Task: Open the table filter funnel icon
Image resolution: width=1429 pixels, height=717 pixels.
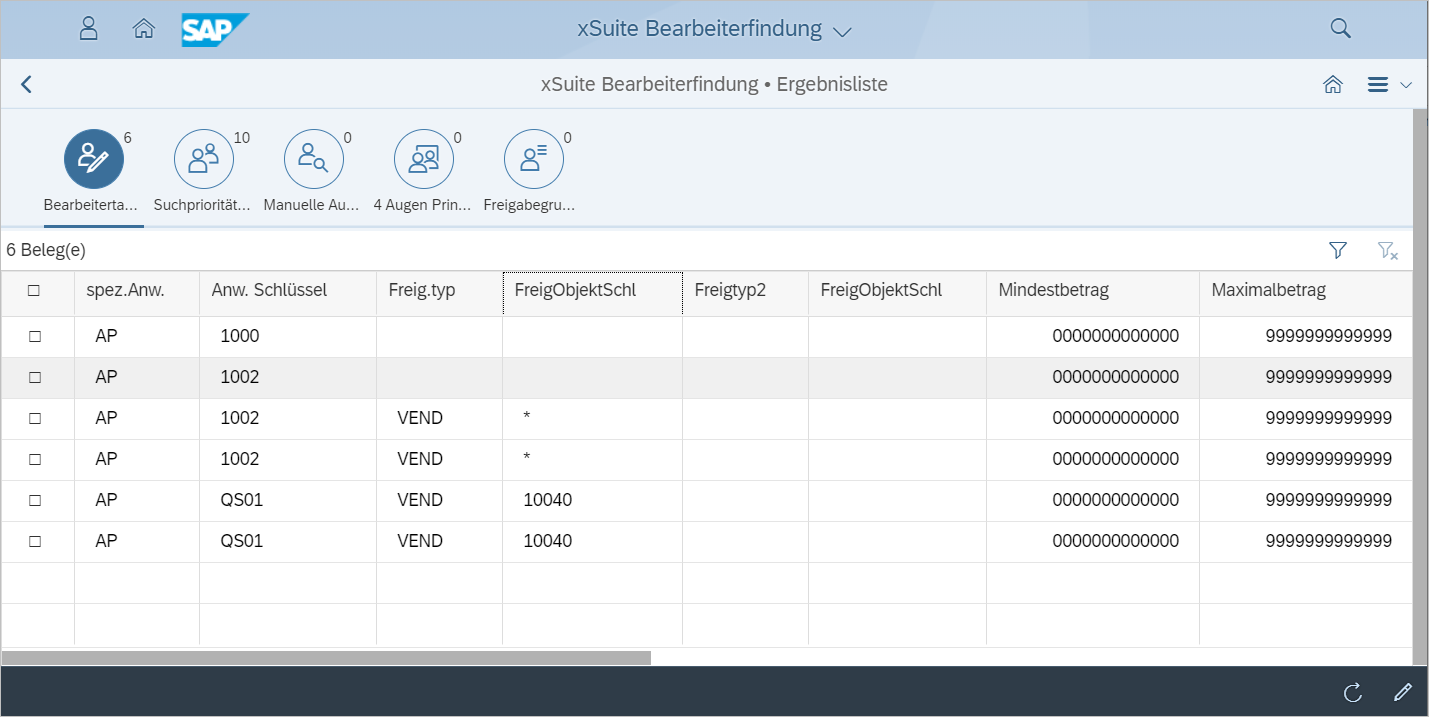Action: click(1338, 250)
